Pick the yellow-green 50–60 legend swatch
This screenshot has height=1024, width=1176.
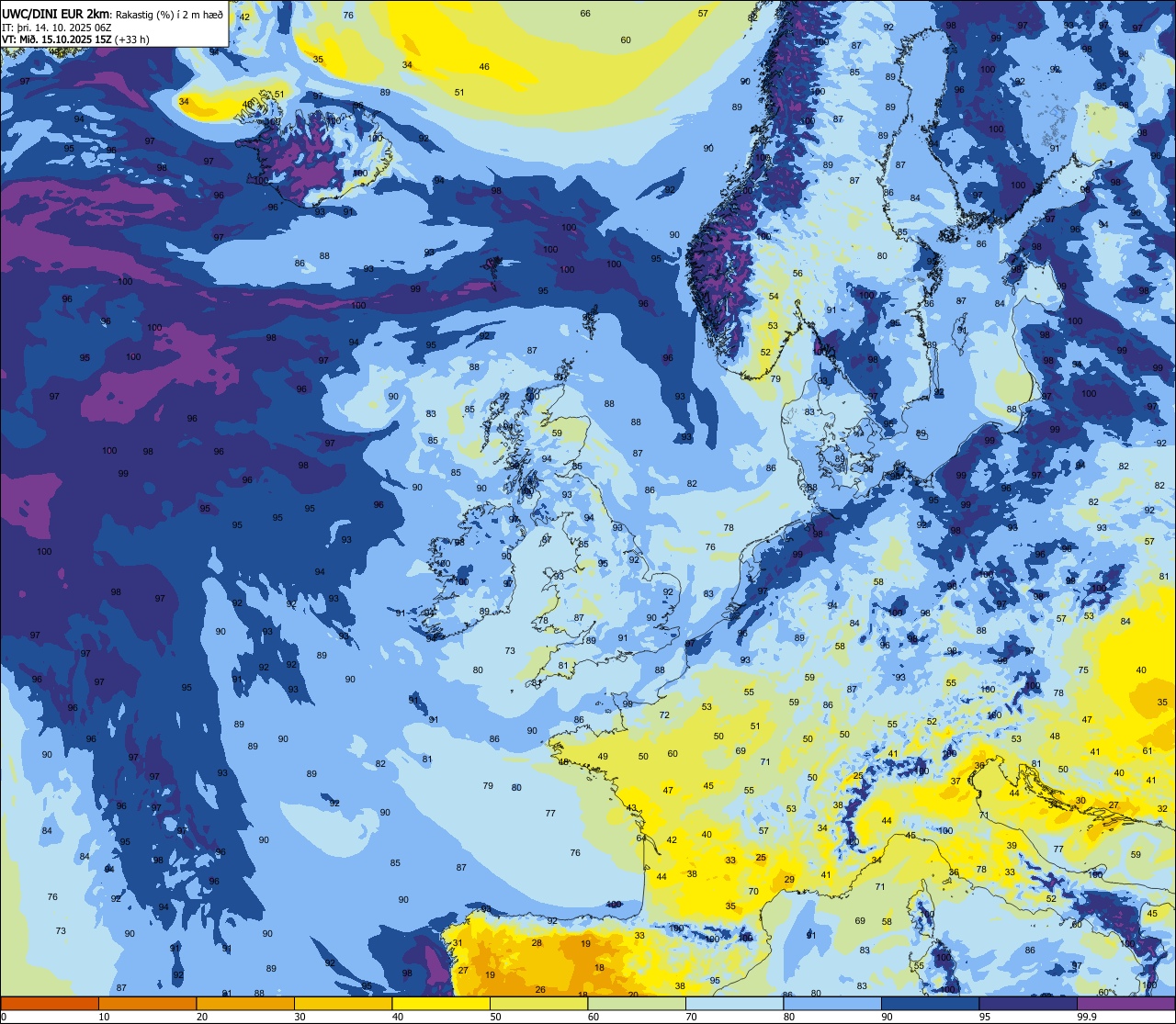click(x=538, y=1003)
